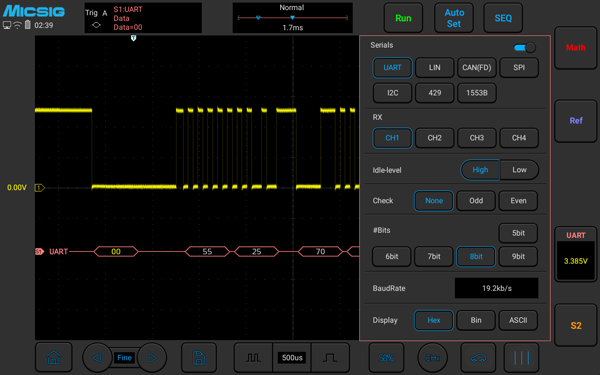Set Check parity to Odd
The width and height of the screenshot is (600, 375).
point(476,201)
